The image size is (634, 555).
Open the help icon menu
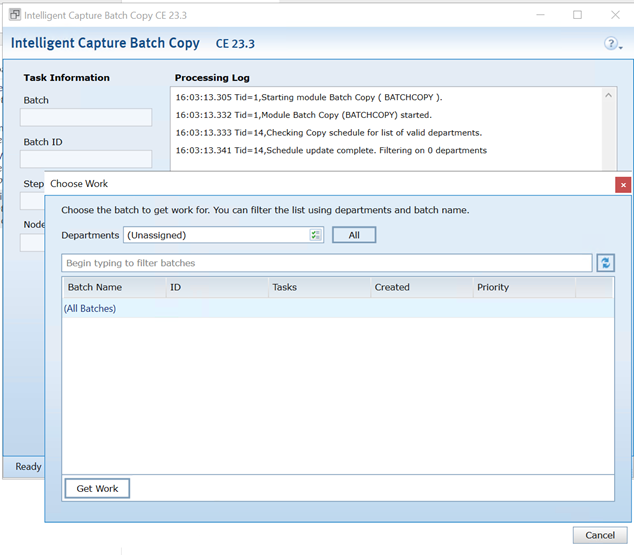click(x=612, y=43)
